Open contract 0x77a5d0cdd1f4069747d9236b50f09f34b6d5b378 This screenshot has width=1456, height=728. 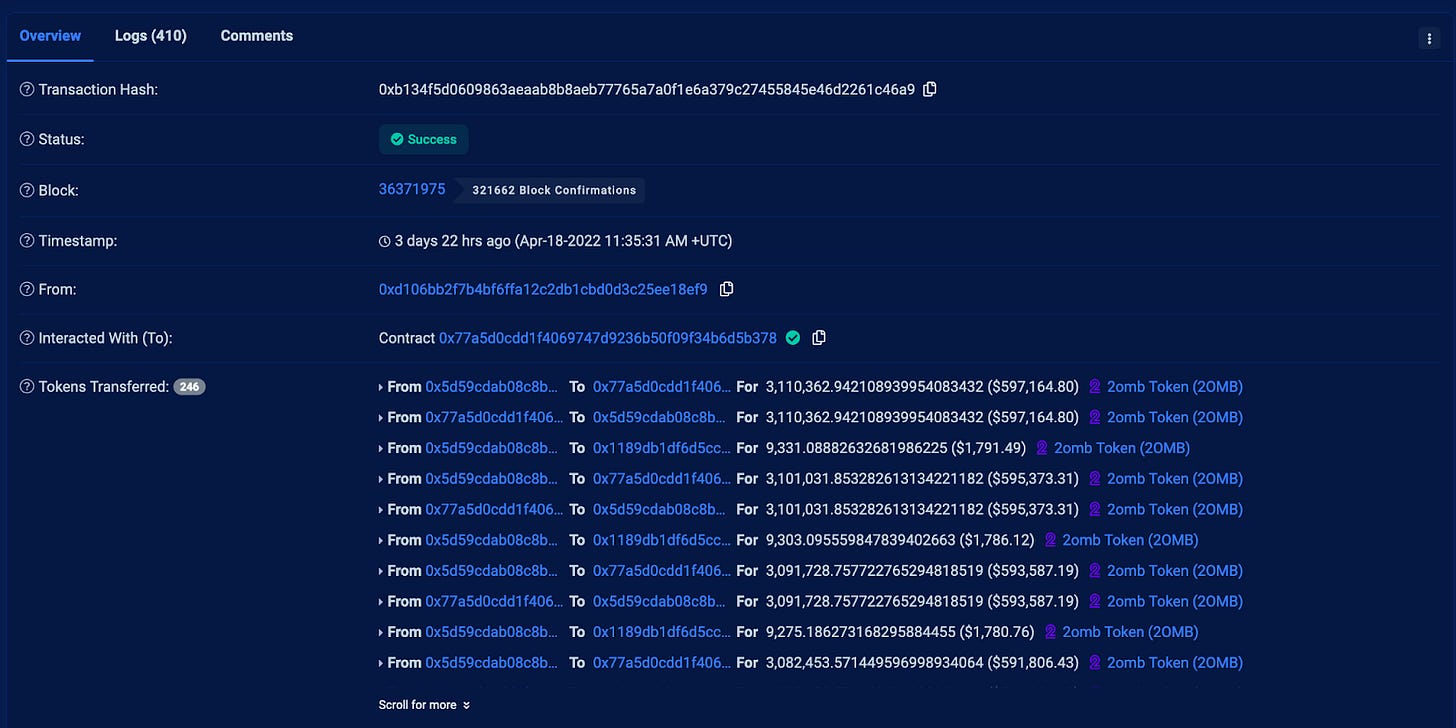click(x=608, y=338)
